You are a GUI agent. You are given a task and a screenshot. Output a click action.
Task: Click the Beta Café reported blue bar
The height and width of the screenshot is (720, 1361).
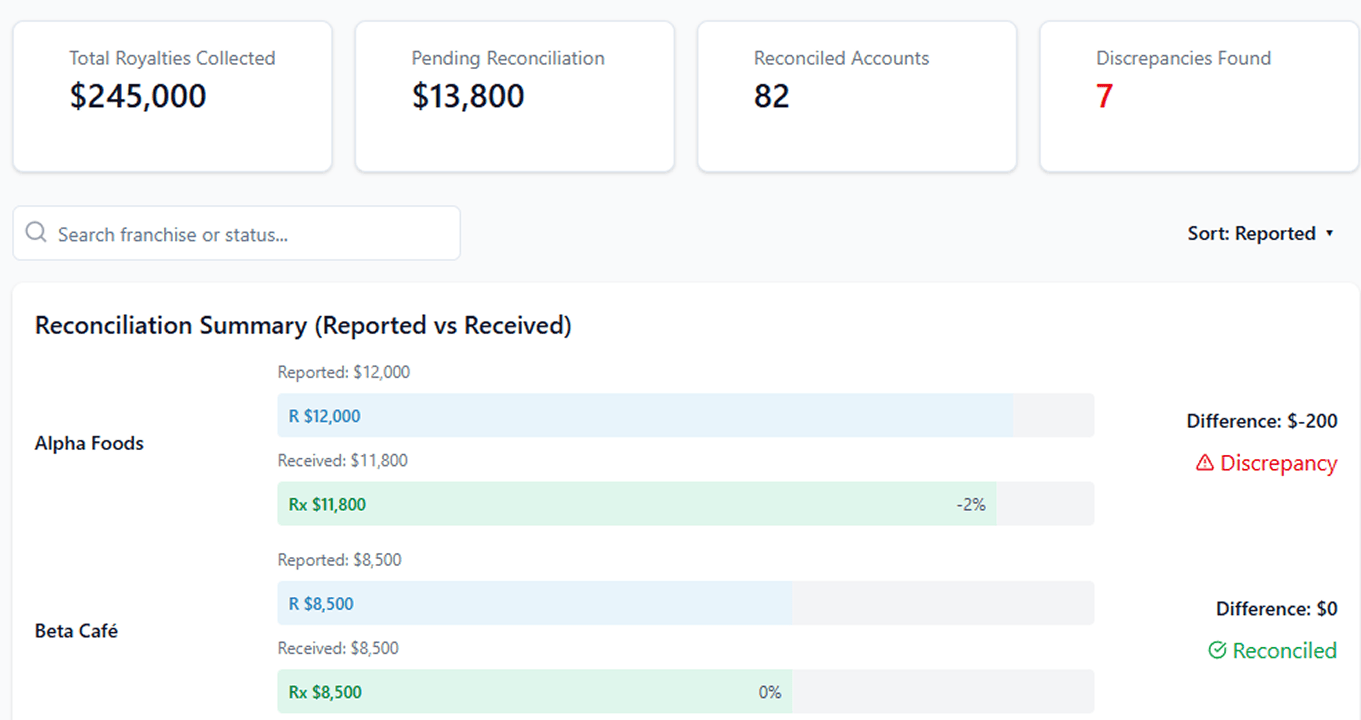(534, 604)
